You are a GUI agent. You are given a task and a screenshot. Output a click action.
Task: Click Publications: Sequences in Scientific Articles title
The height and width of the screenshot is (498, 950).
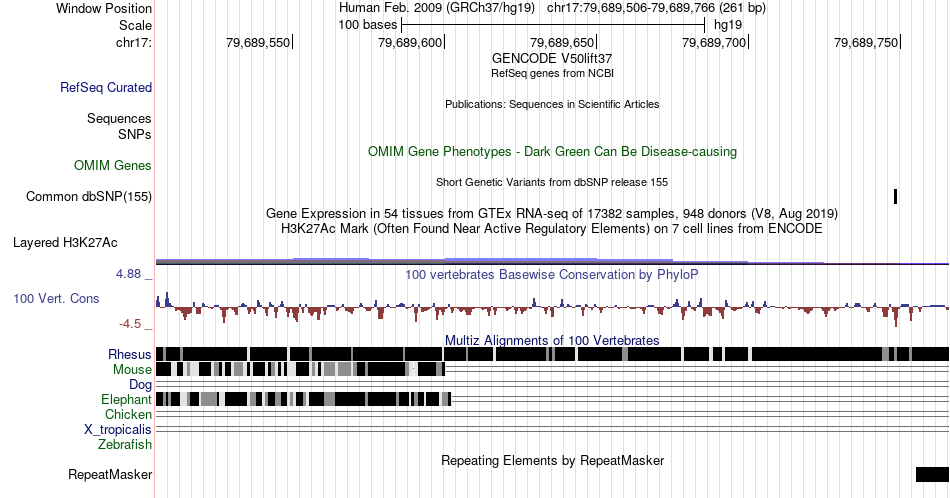(552, 104)
